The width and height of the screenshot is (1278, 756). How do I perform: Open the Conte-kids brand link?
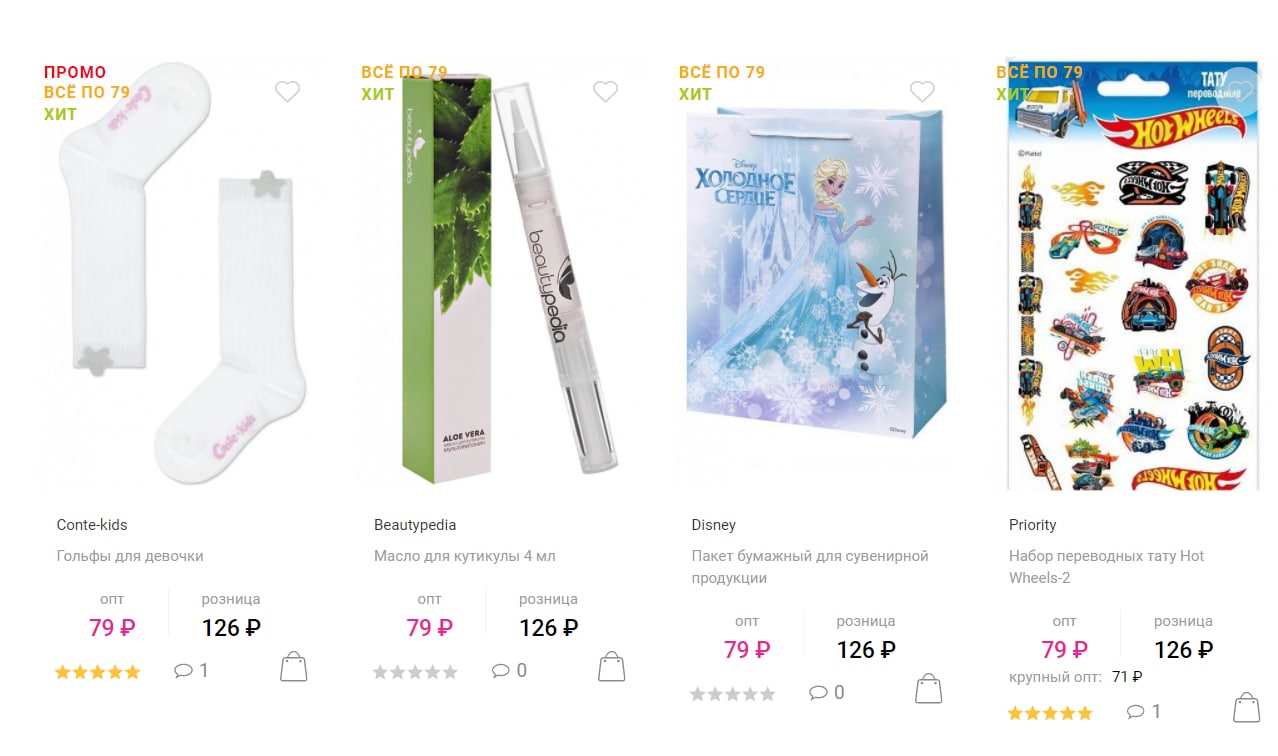pos(92,525)
